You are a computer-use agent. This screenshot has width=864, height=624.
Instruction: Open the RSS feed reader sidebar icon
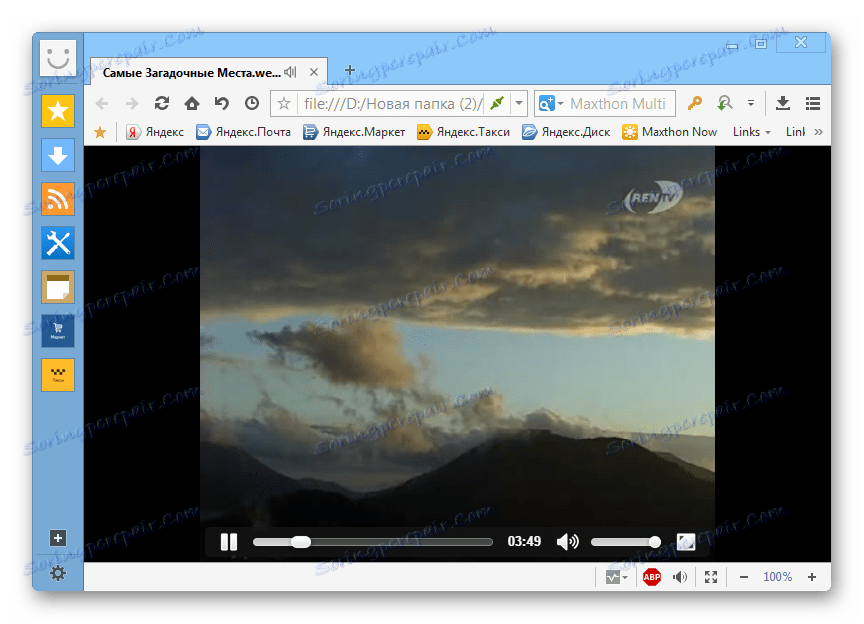coord(58,199)
